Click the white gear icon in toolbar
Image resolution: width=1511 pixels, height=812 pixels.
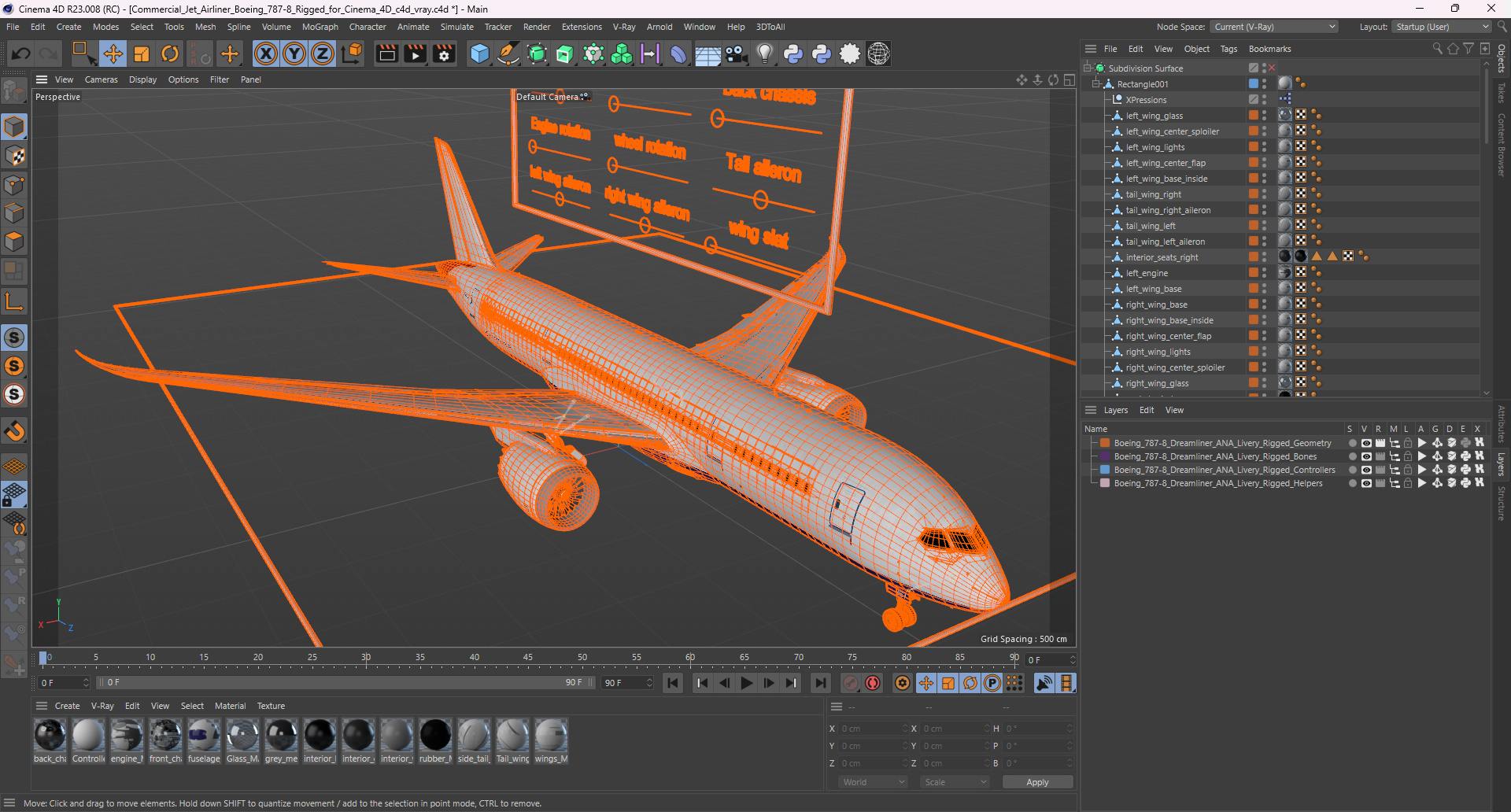[850, 54]
